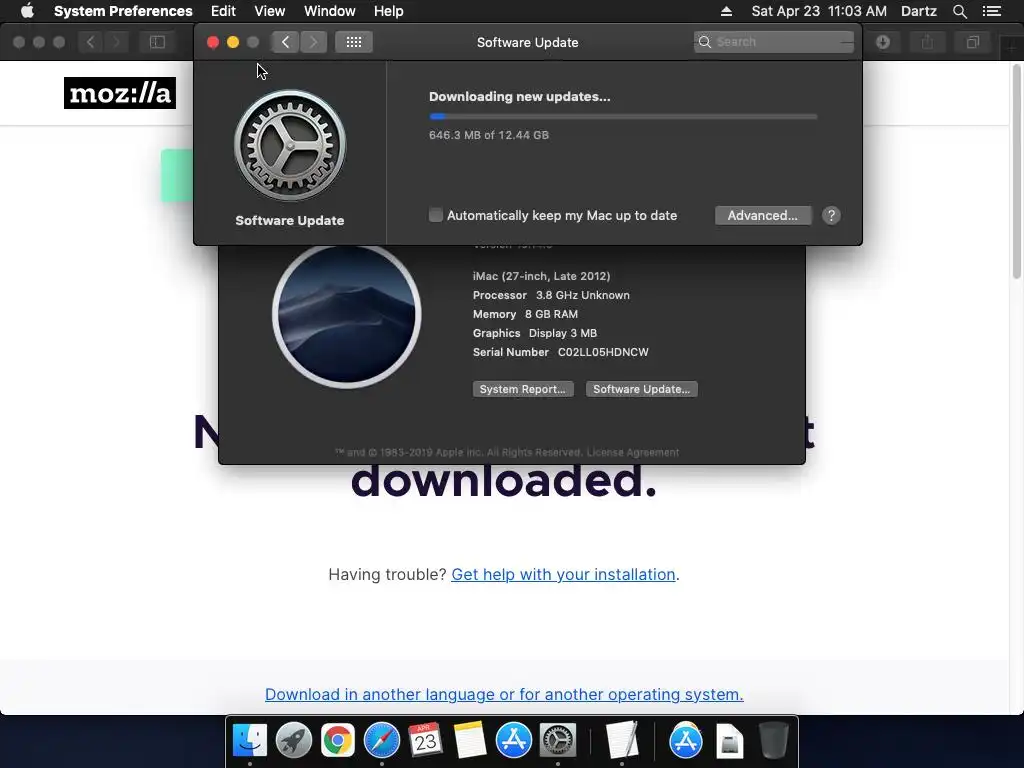
Task: Select the '646.3 MB of 12.44 GB' text
Action: pyautogui.click(x=488, y=135)
